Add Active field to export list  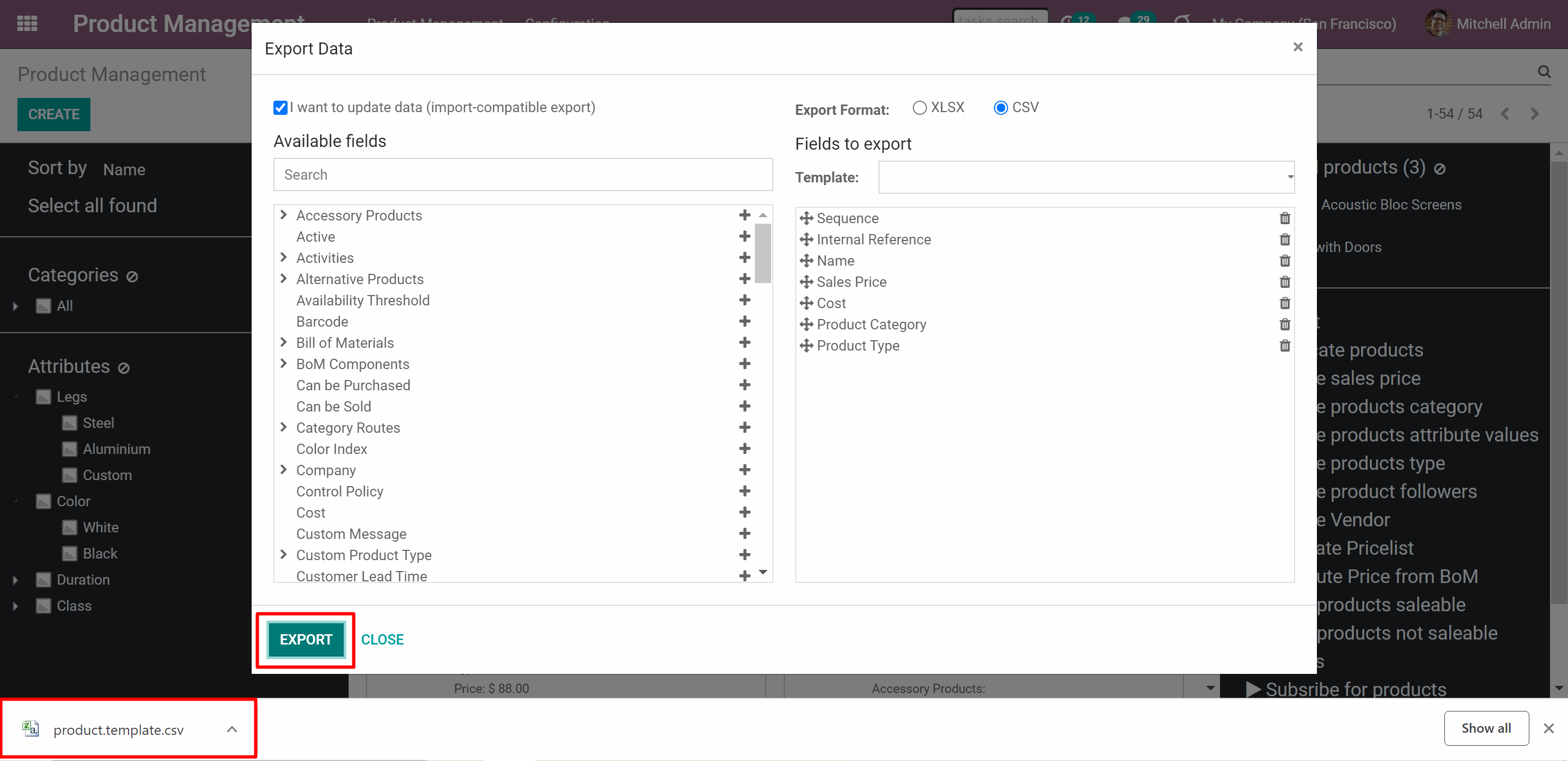point(745,237)
